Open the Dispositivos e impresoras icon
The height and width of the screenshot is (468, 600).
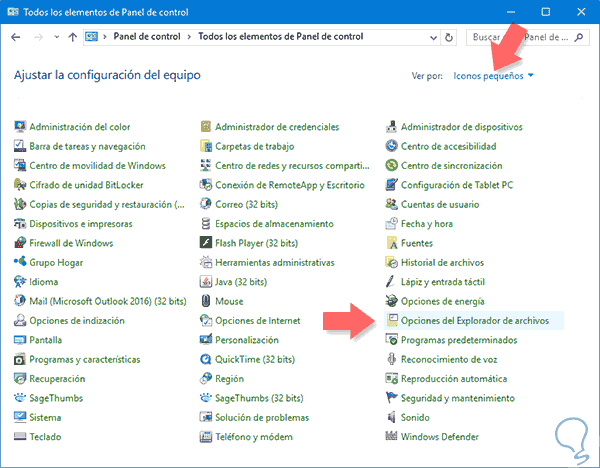pyautogui.click(x=20, y=223)
